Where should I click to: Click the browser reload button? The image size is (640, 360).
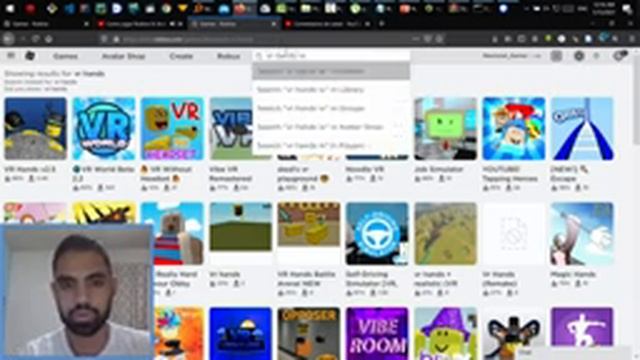click(x=36, y=39)
